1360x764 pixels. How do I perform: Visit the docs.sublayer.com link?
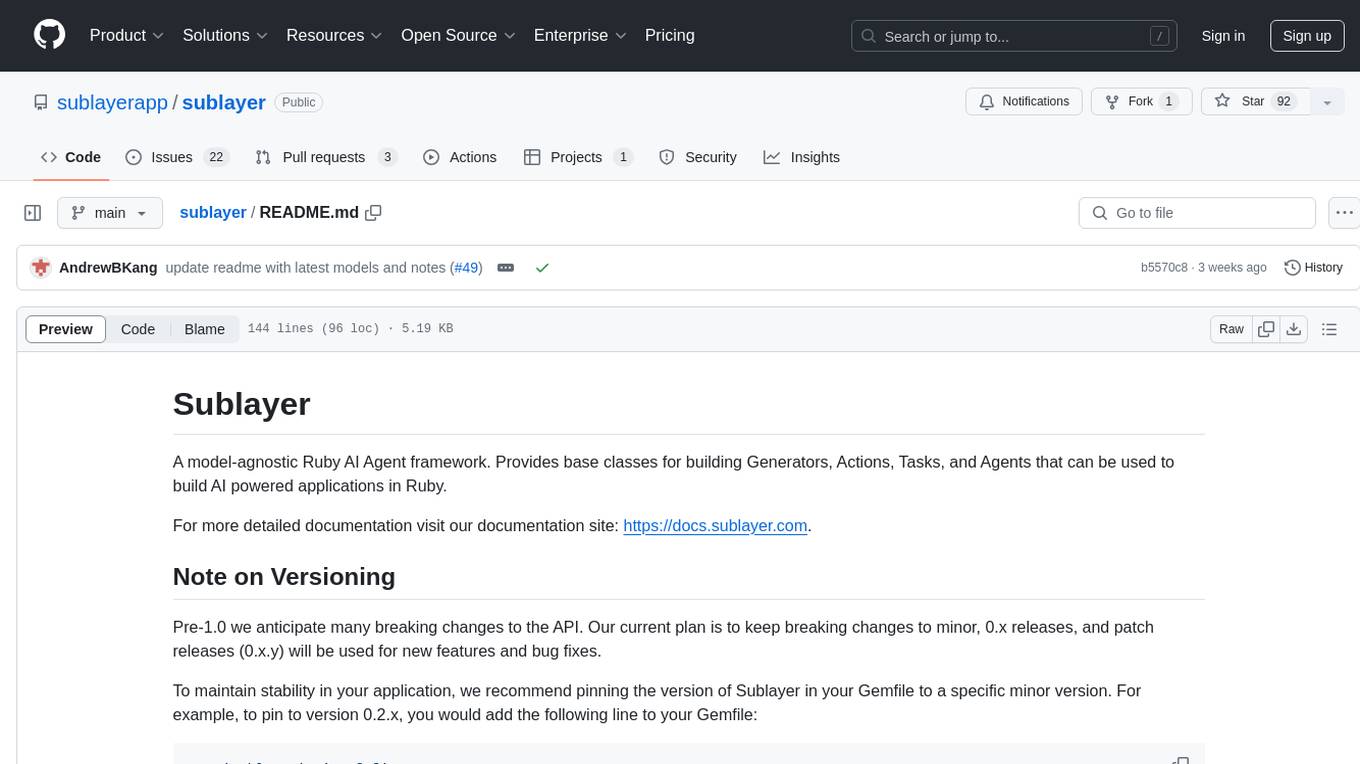click(x=715, y=526)
